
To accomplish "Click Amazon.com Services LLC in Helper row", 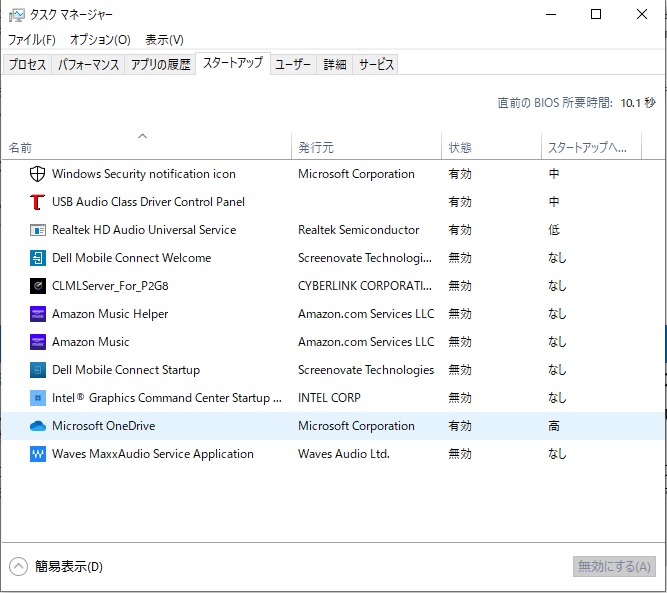I will point(366,314).
